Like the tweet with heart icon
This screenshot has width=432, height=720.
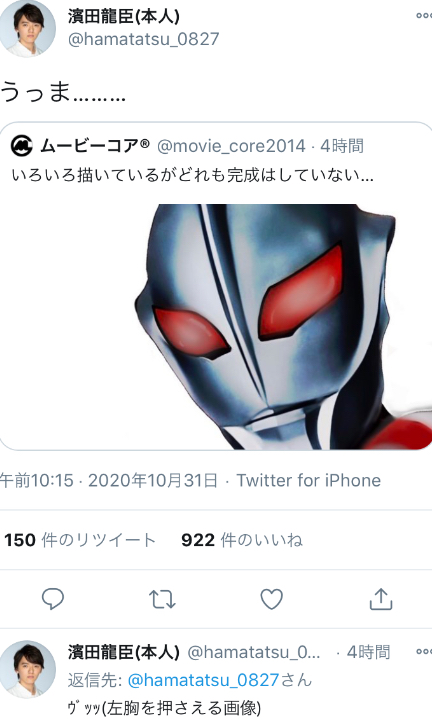[271, 599]
